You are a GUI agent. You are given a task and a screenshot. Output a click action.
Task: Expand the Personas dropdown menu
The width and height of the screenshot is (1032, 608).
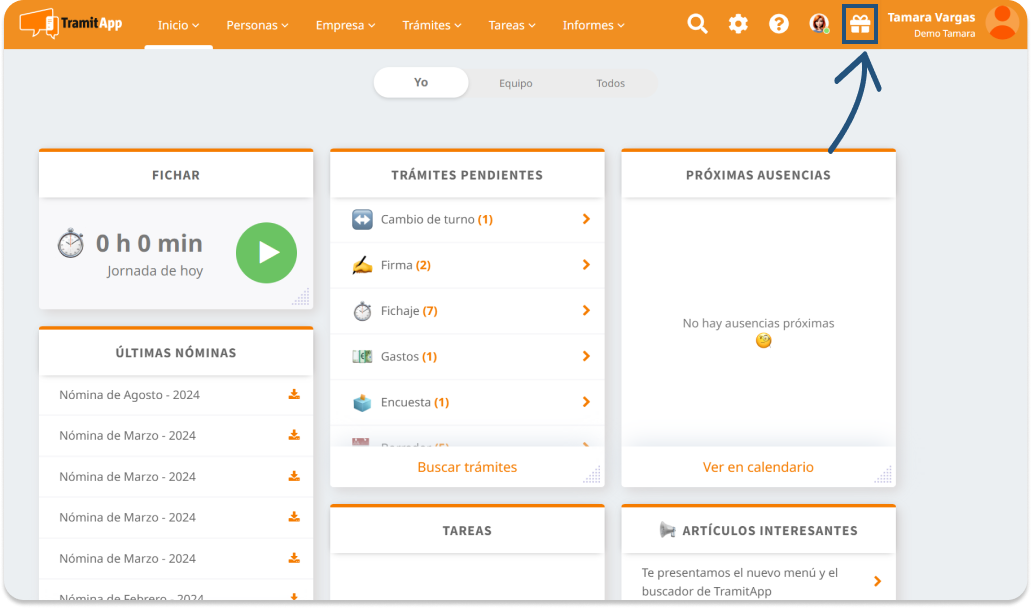pyautogui.click(x=257, y=25)
